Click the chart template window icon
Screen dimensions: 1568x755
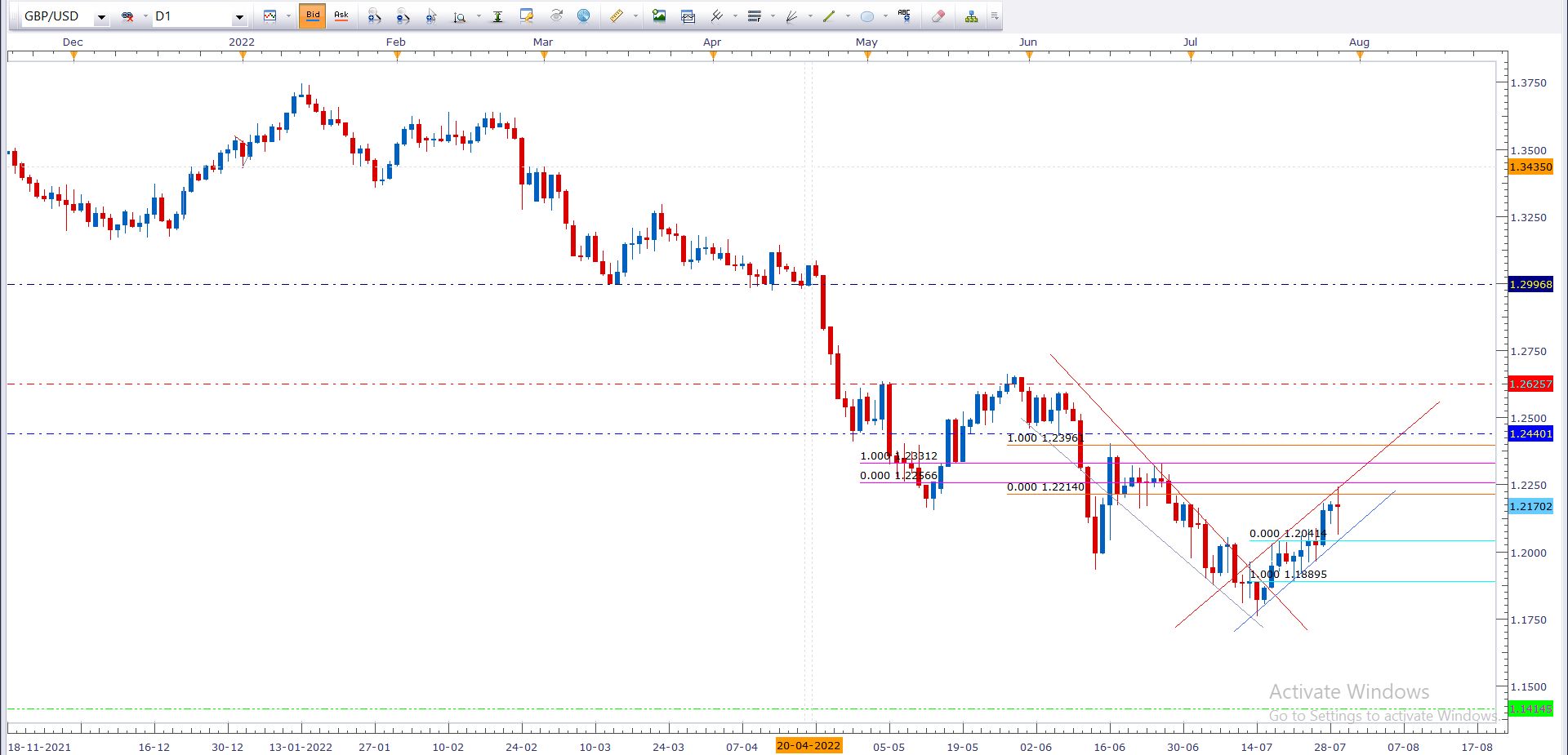coord(688,16)
